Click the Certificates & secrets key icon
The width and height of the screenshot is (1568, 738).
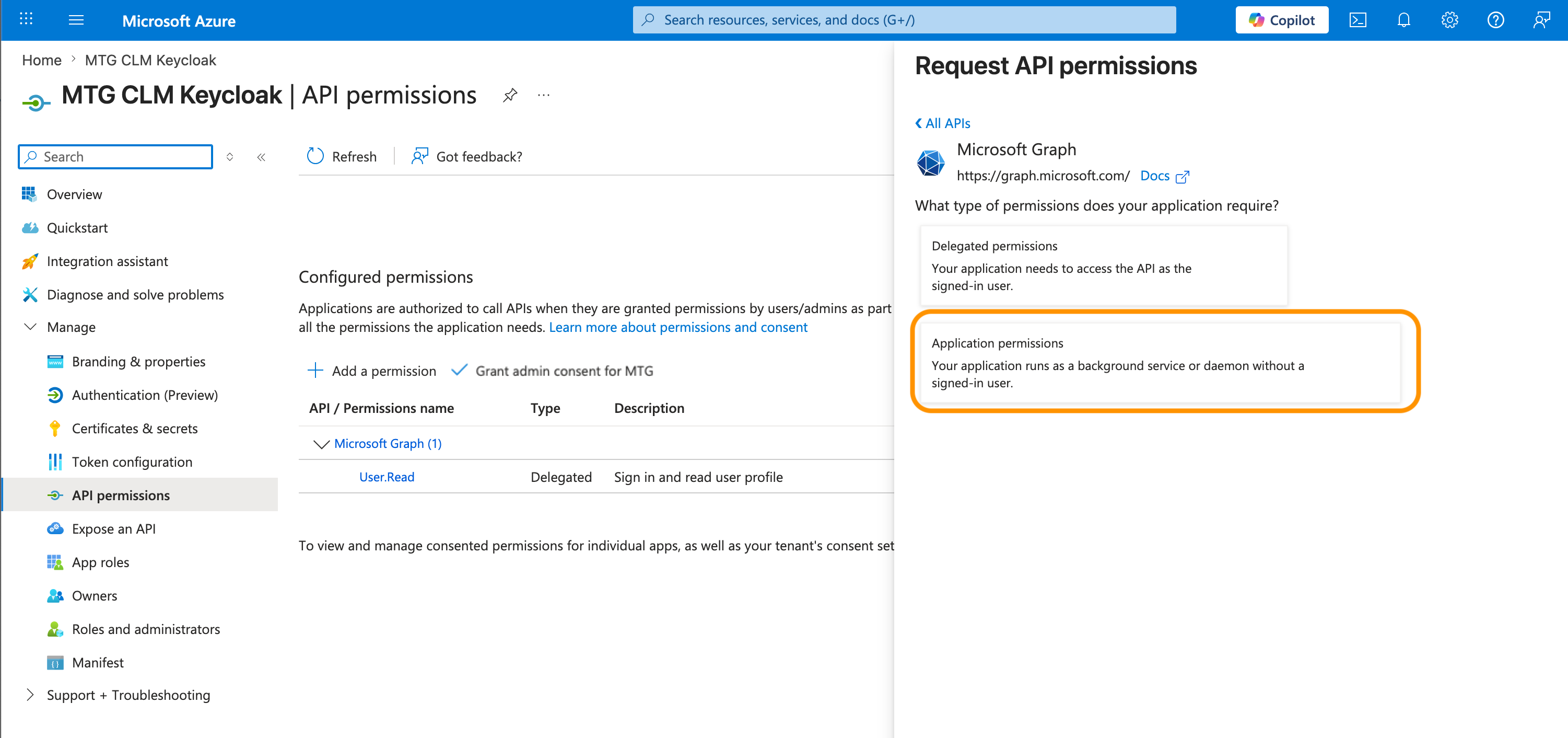coord(55,429)
